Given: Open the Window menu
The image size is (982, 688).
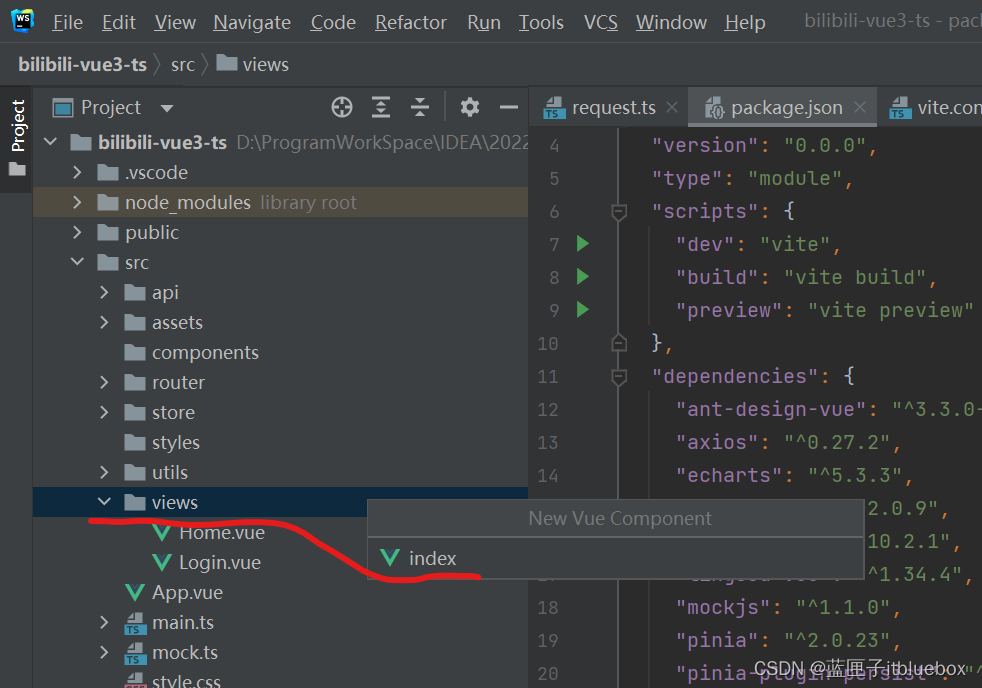Looking at the screenshot, I should pos(671,23).
